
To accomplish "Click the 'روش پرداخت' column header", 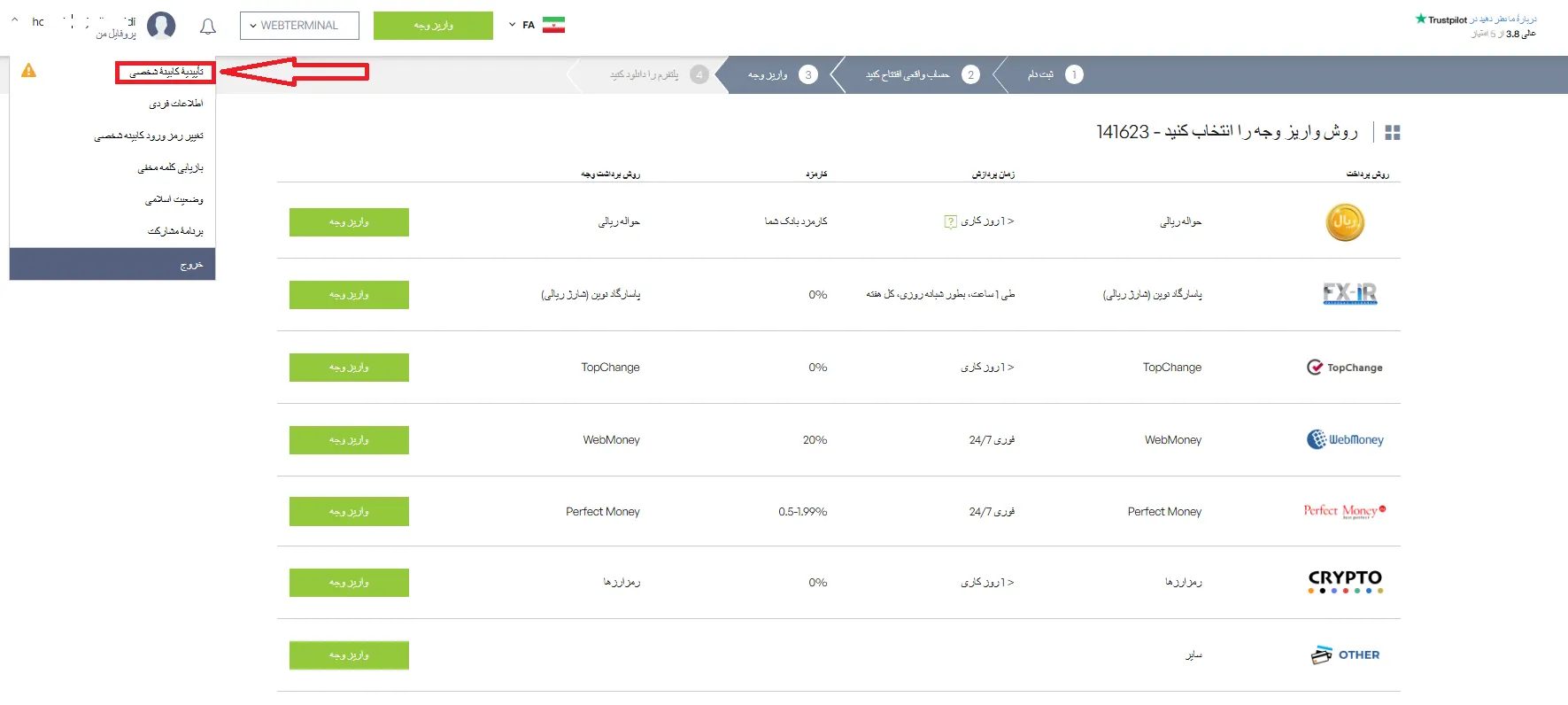I will (x=1368, y=174).
